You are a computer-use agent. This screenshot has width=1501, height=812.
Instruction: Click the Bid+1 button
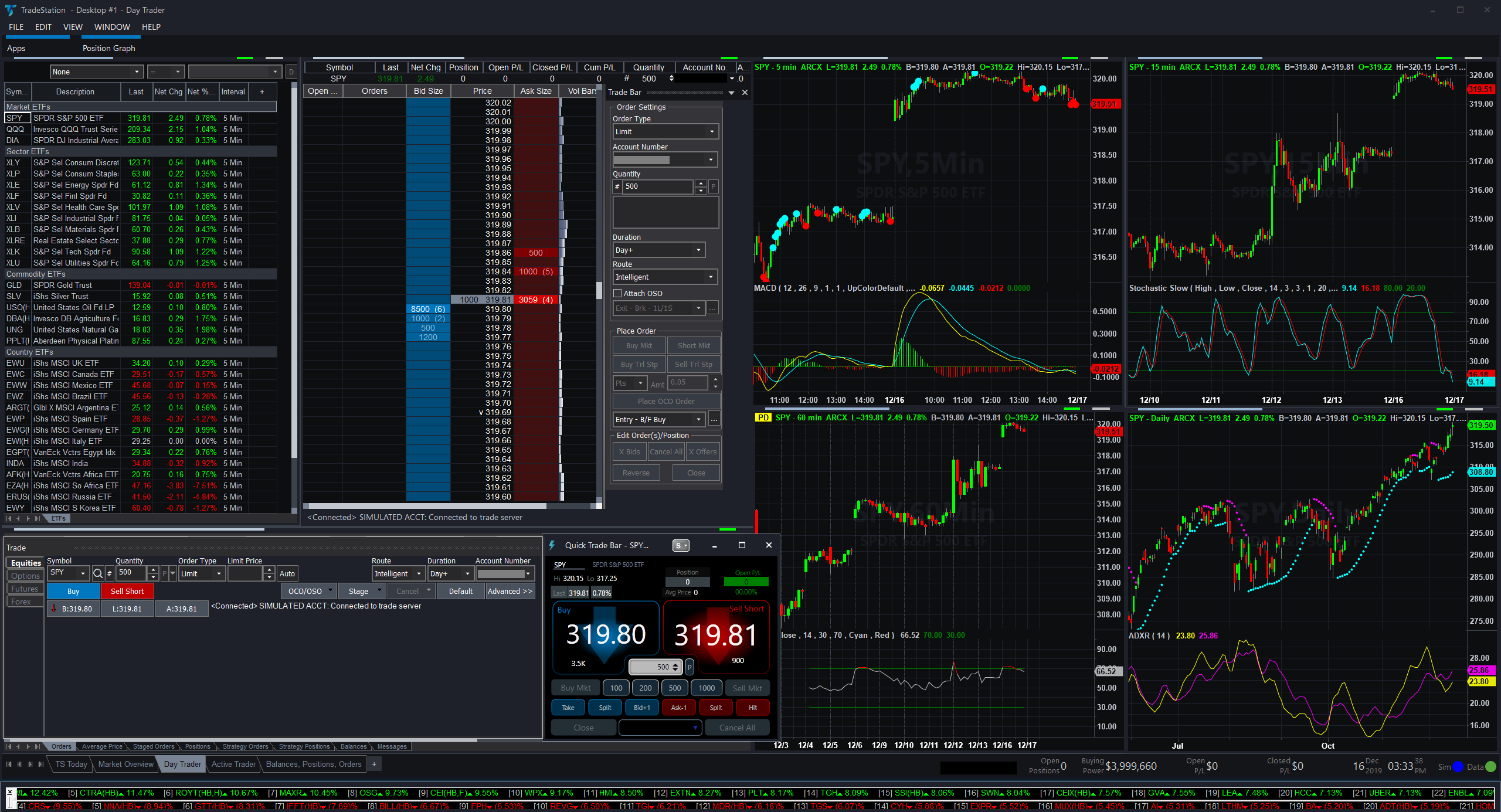642,708
